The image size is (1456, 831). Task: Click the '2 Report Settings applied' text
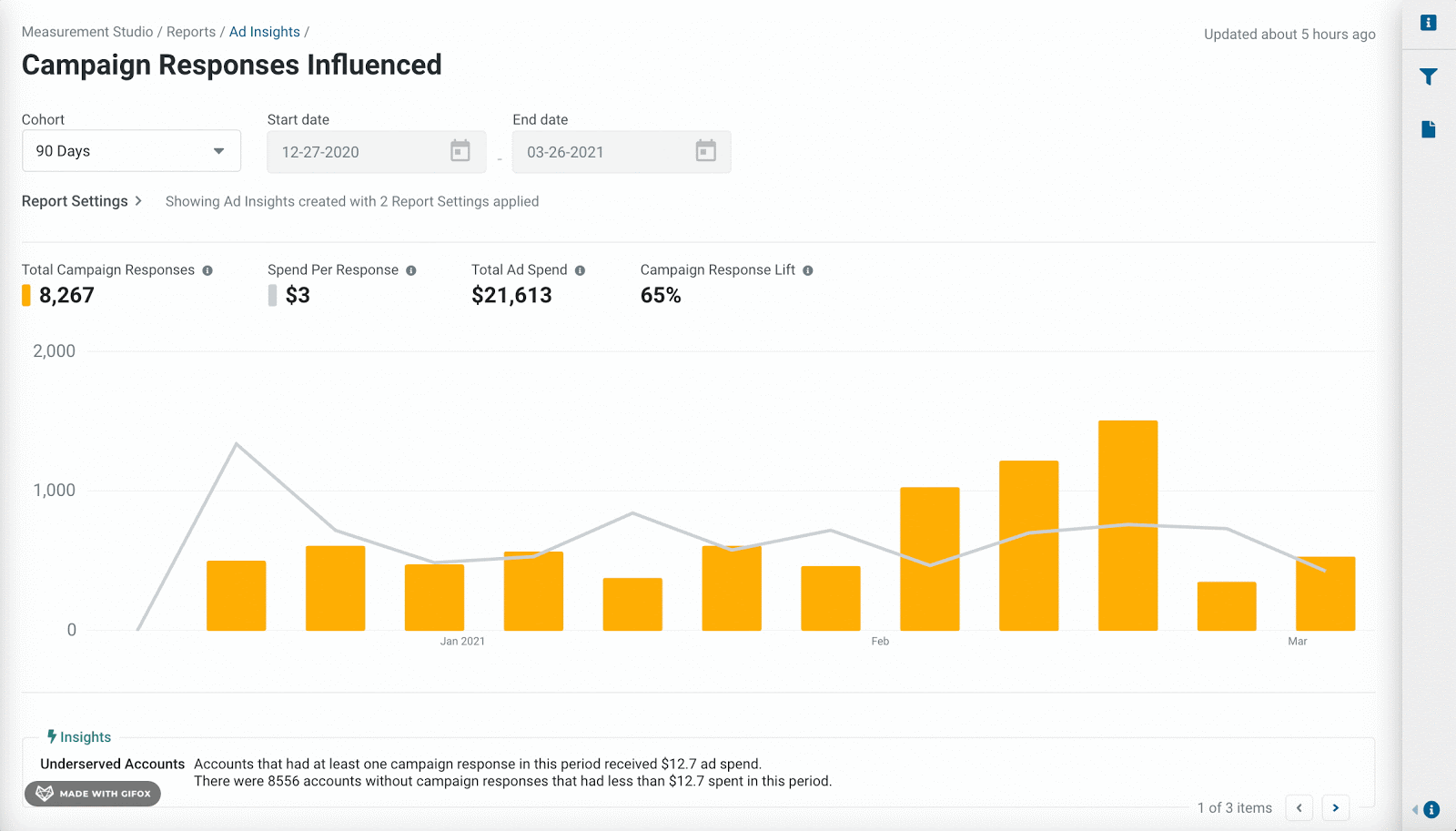click(460, 201)
